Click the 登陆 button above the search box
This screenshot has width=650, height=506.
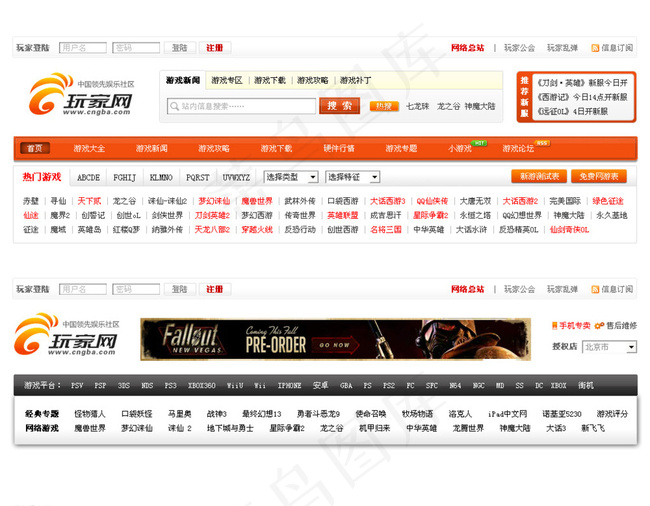tap(179, 48)
